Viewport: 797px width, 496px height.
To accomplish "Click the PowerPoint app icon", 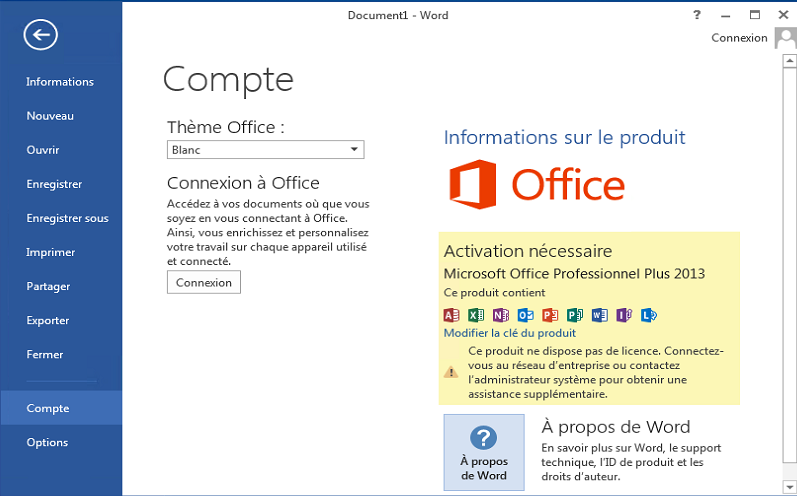I will [550, 315].
